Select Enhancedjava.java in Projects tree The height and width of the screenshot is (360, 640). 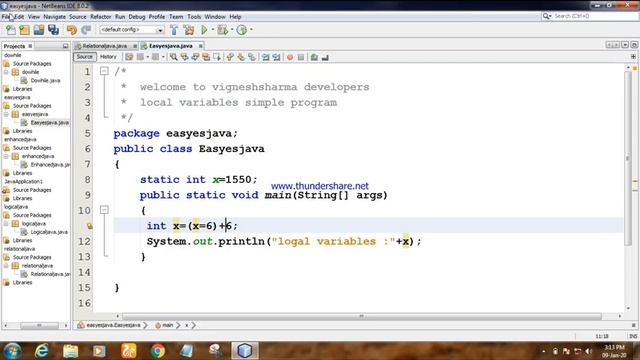pos(50,164)
